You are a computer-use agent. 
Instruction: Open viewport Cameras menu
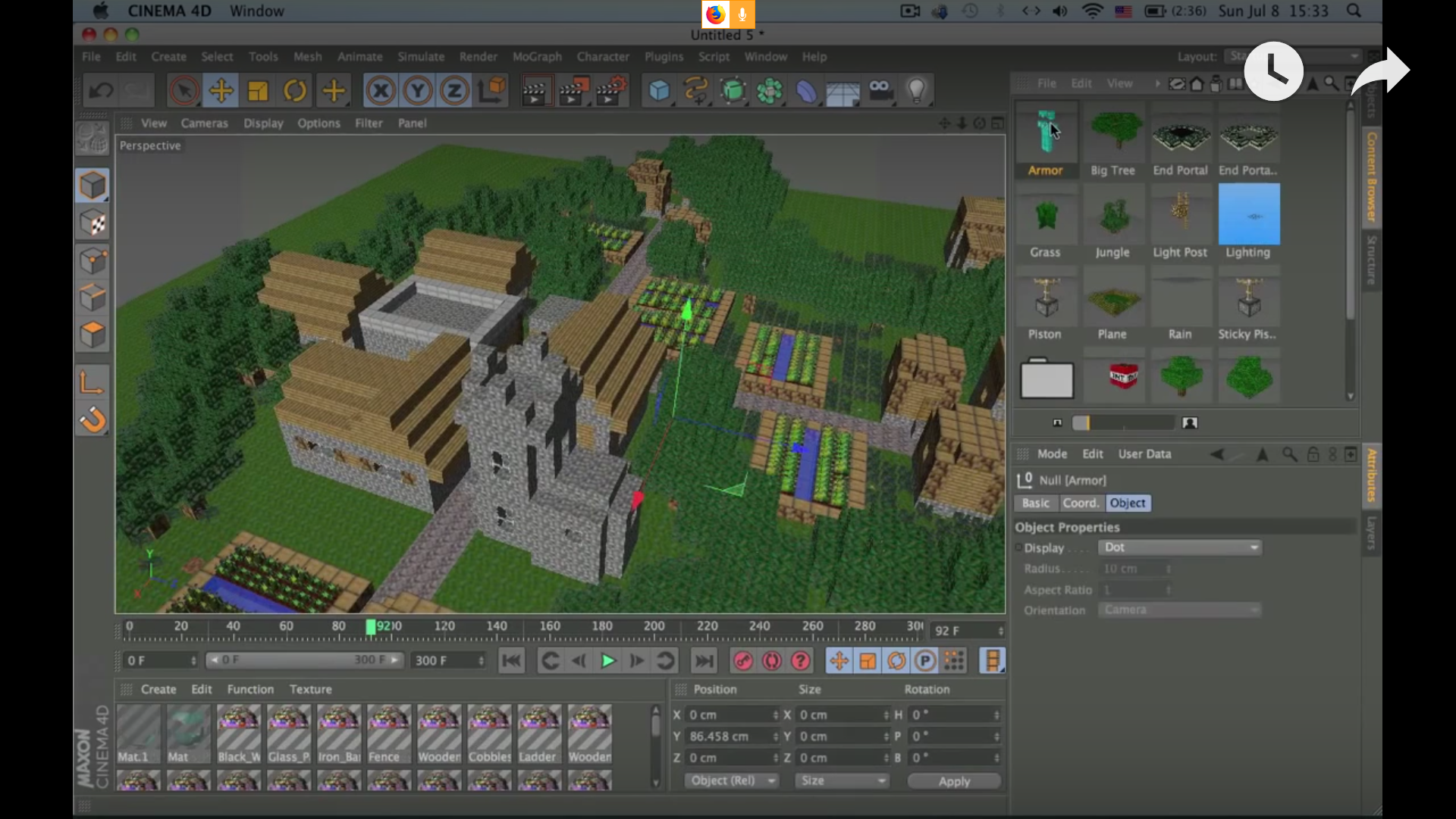click(x=204, y=123)
